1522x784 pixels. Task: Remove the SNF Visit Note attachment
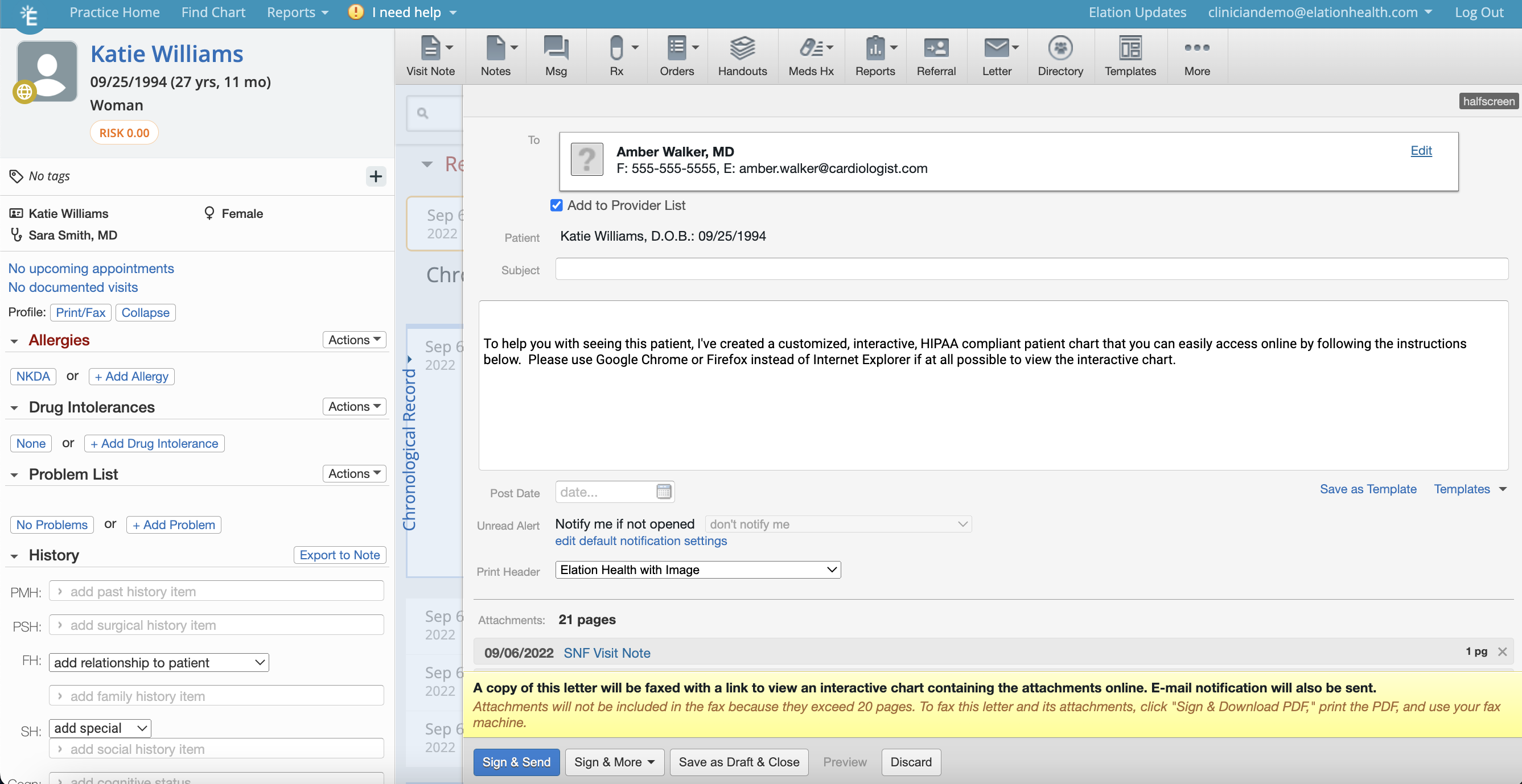point(1502,651)
